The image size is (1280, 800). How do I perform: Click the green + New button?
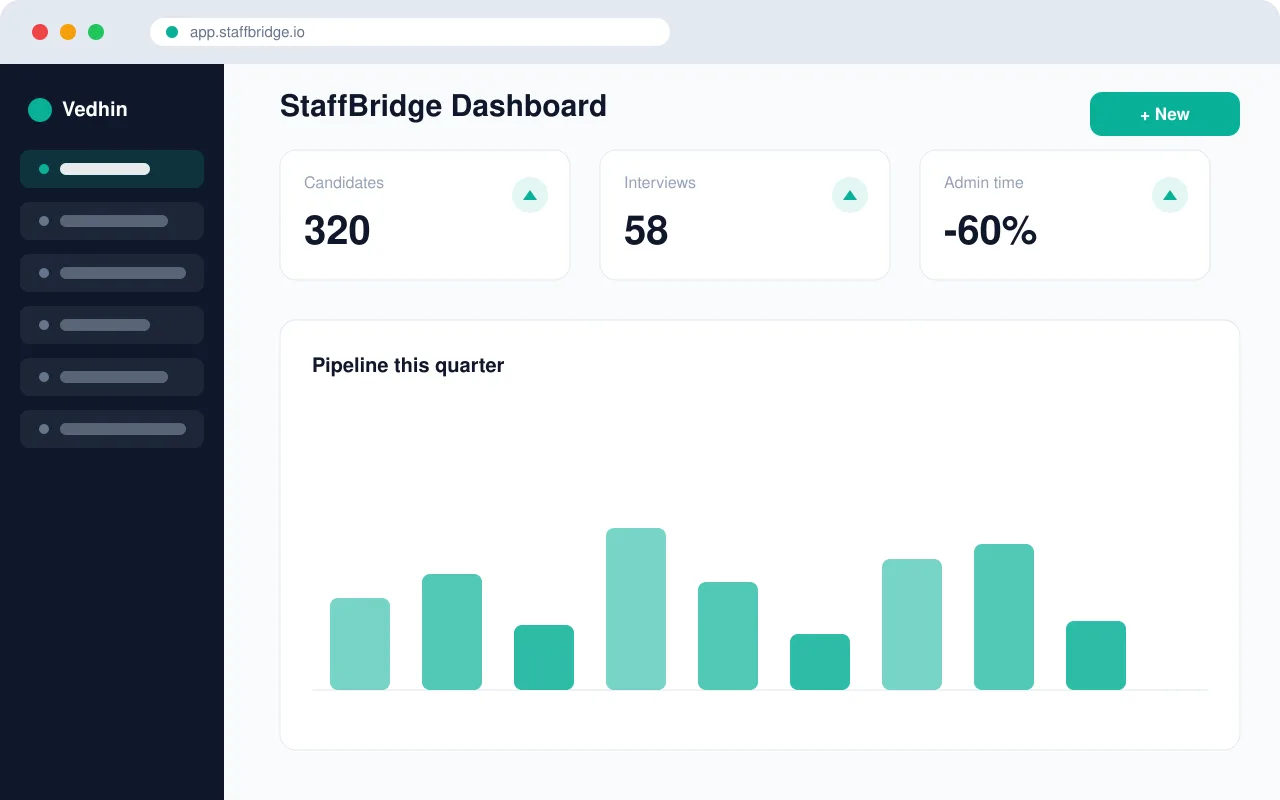[x=1165, y=114]
